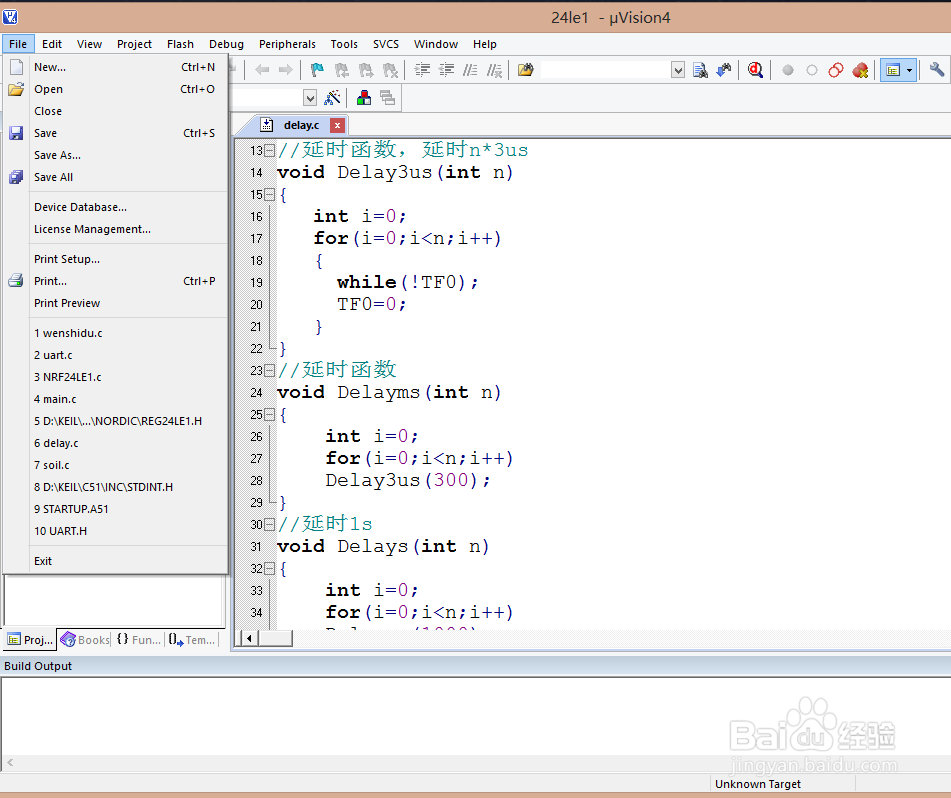Image resolution: width=951 pixels, height=798 pixels.
Task: Start debug session magnifier icon
Action: point(755,70)
